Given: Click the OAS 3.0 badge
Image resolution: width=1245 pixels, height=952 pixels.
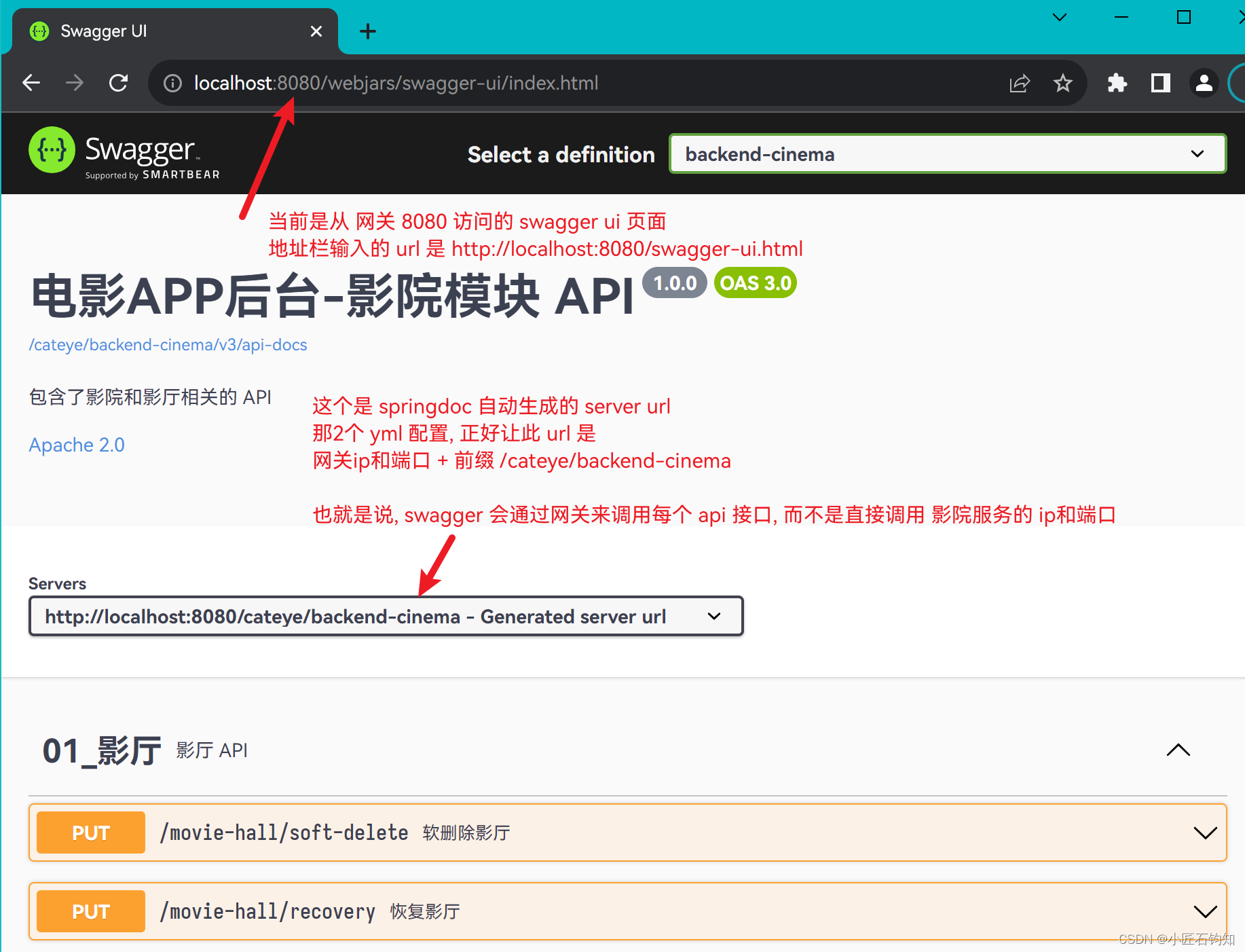Looking at the screenshot, I should pyautogui.click(x=756, y=283).
